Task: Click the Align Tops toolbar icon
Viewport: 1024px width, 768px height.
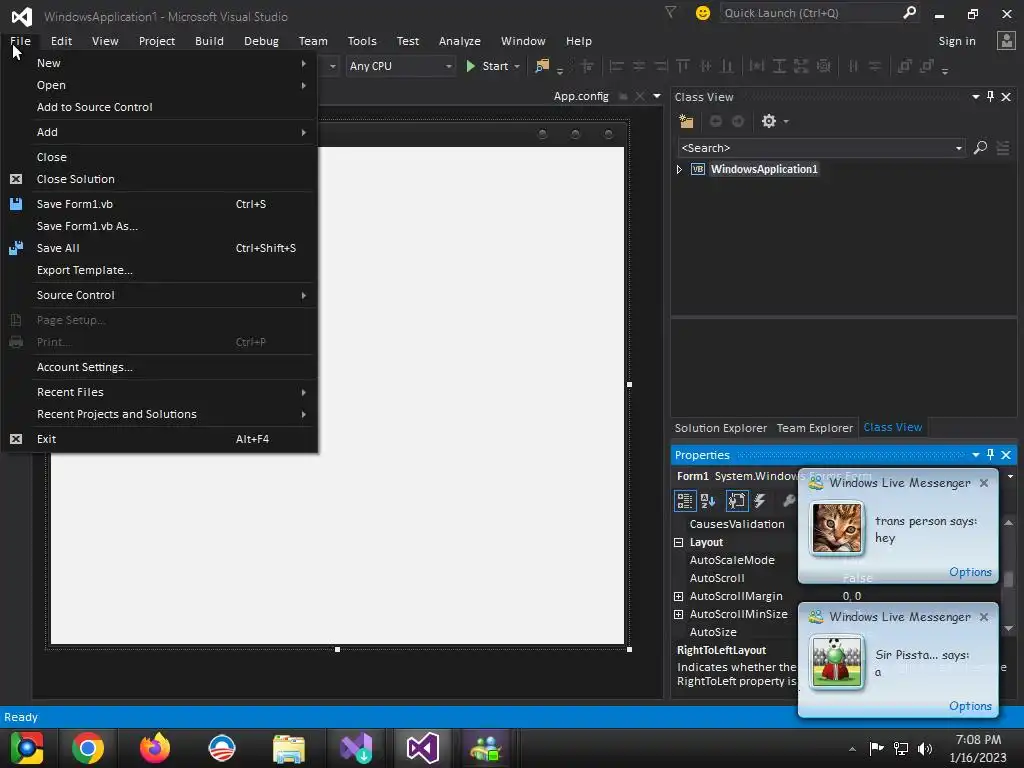Action: [683, 66]
